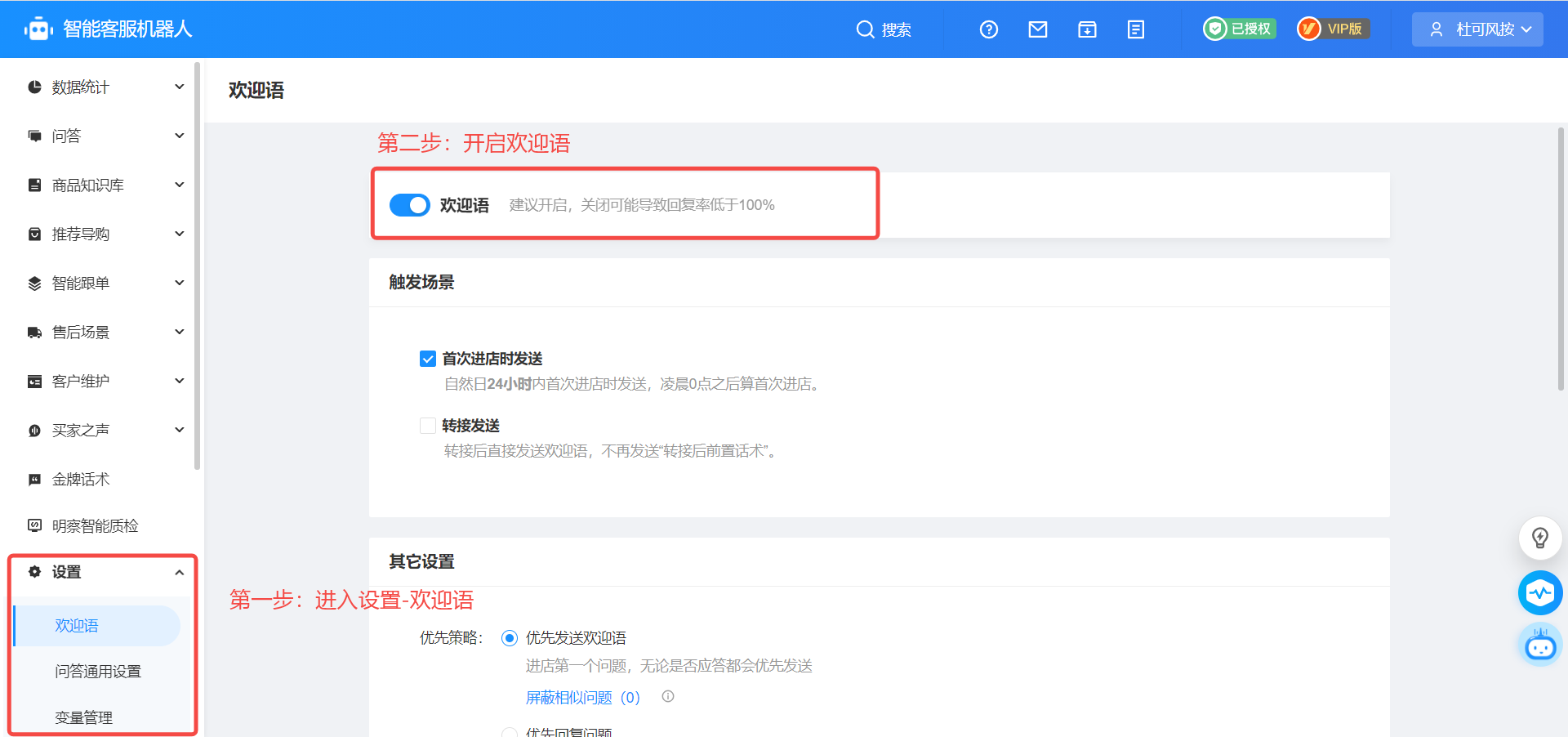Open the 杜可风按 account dropdown

tap(1477, 29)
